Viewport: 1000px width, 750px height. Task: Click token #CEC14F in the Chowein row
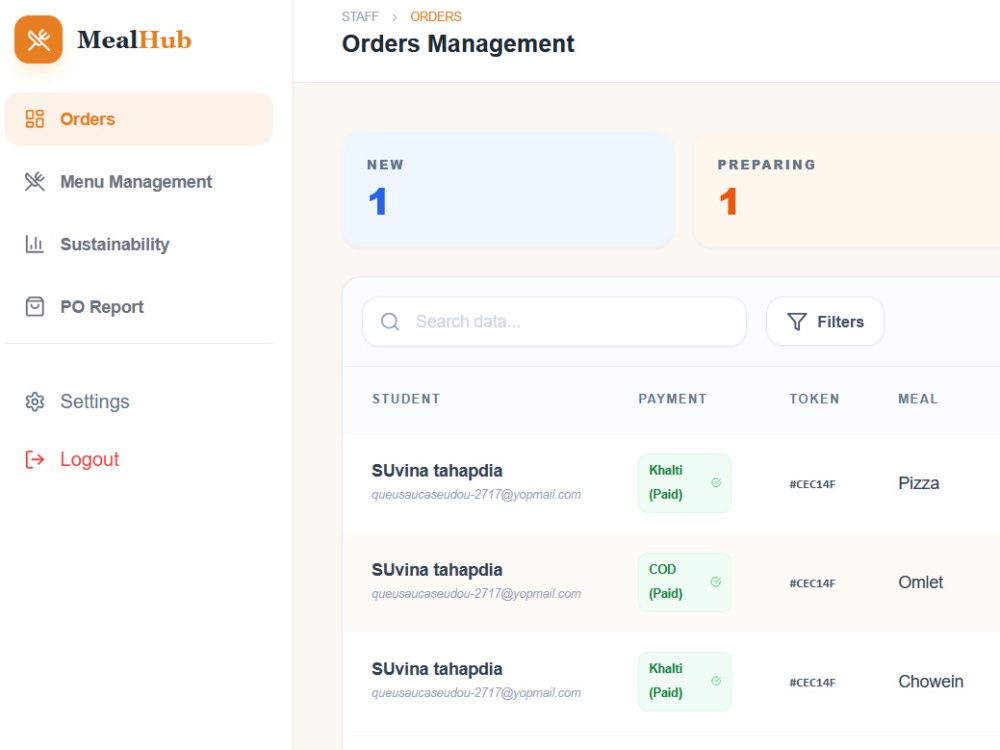click(812, 682)
